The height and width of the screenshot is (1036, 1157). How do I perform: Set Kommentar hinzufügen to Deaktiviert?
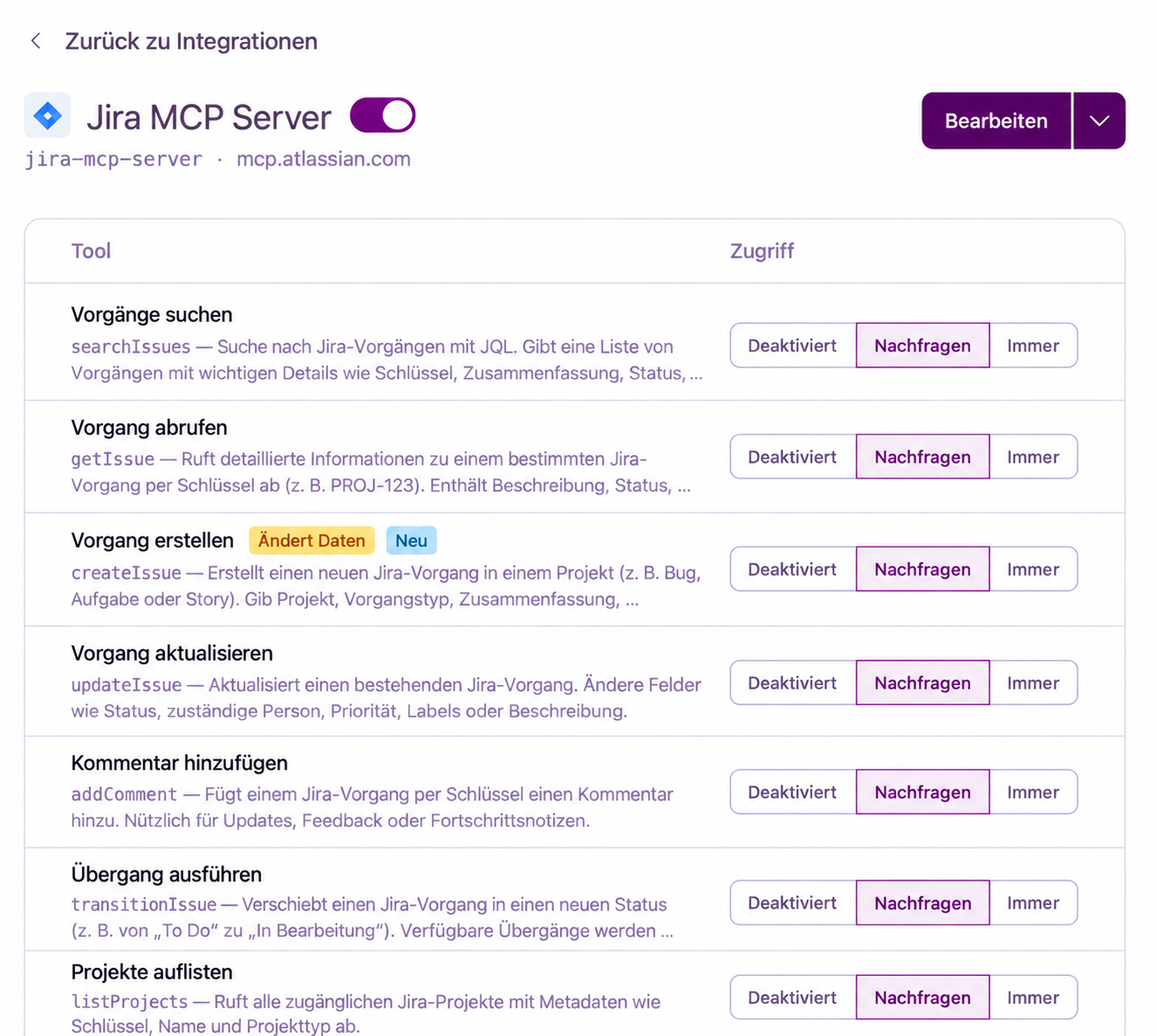click(x=792, y=792)
